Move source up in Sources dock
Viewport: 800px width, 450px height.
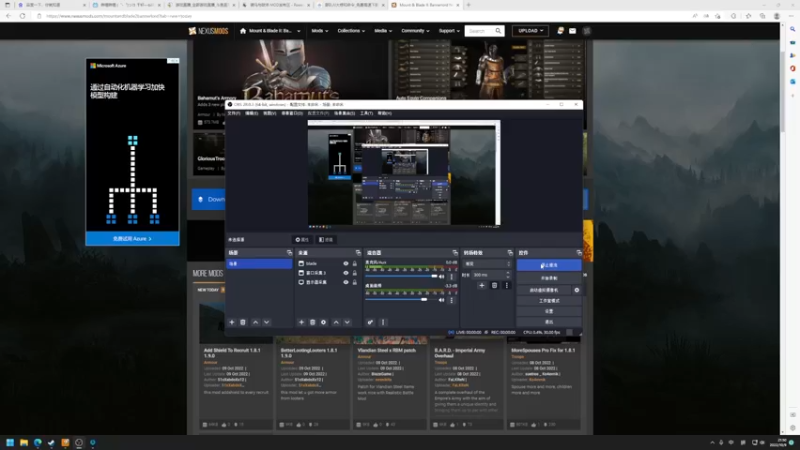click(x=336, y=322)
